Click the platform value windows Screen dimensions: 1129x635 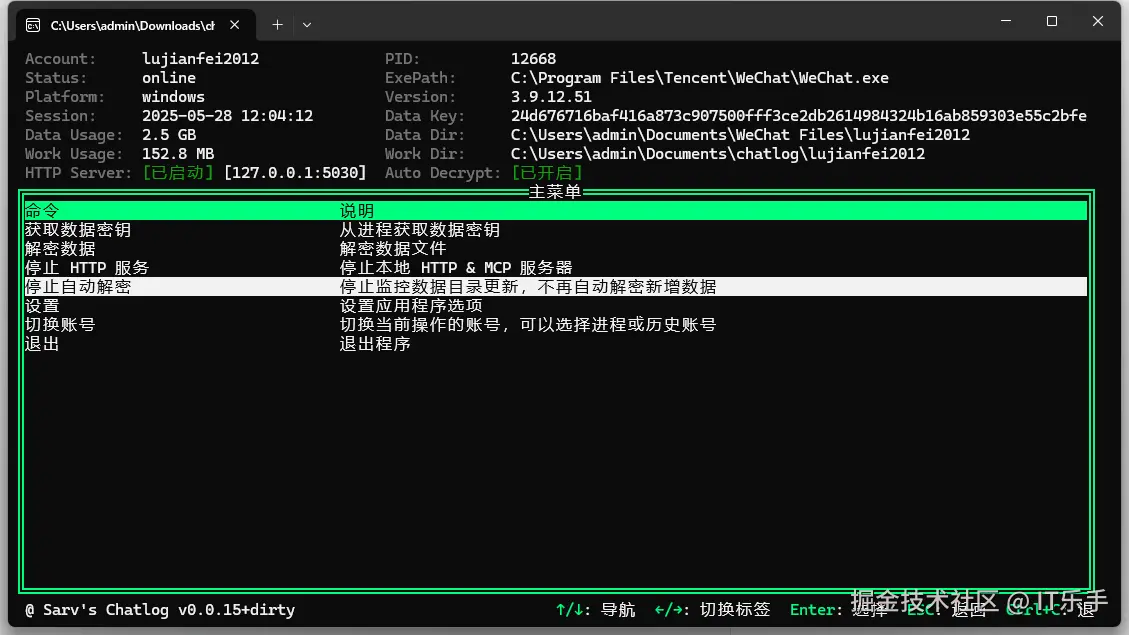[x=173, y=96]
